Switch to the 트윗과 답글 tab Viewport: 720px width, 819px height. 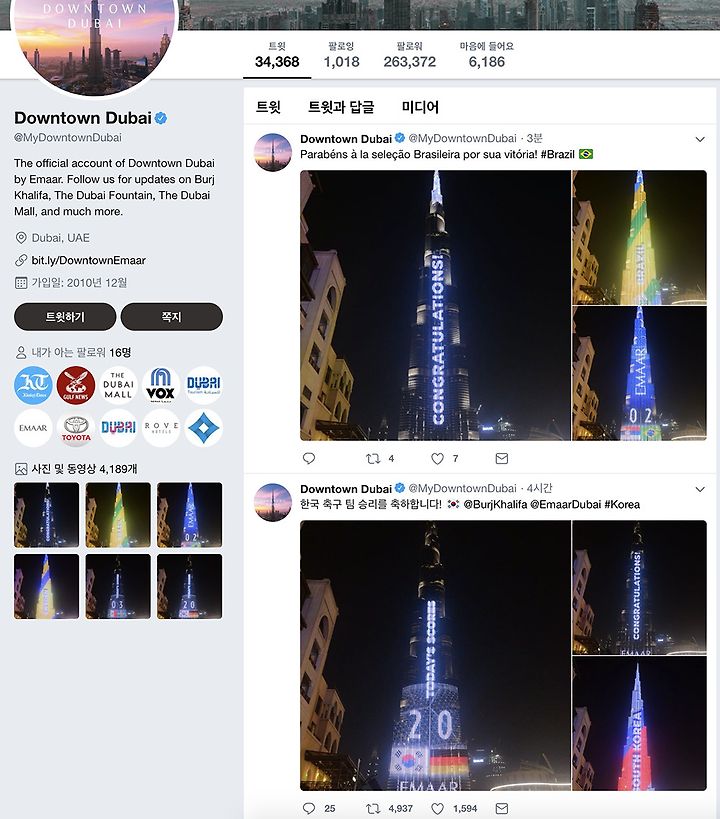(341, 107)
